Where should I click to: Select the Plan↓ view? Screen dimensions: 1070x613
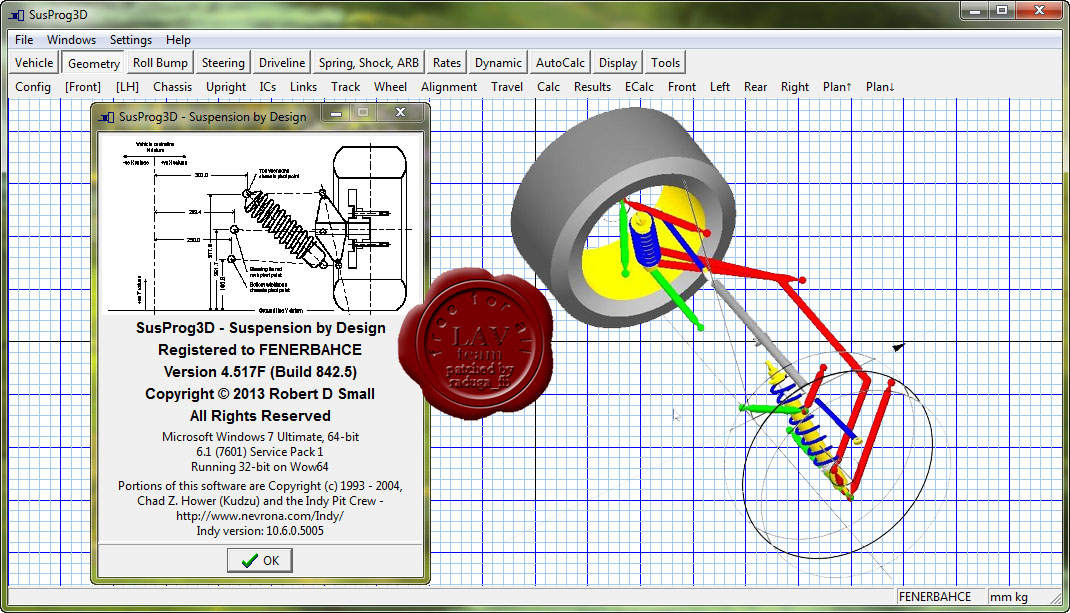click(x=880, y=87)
